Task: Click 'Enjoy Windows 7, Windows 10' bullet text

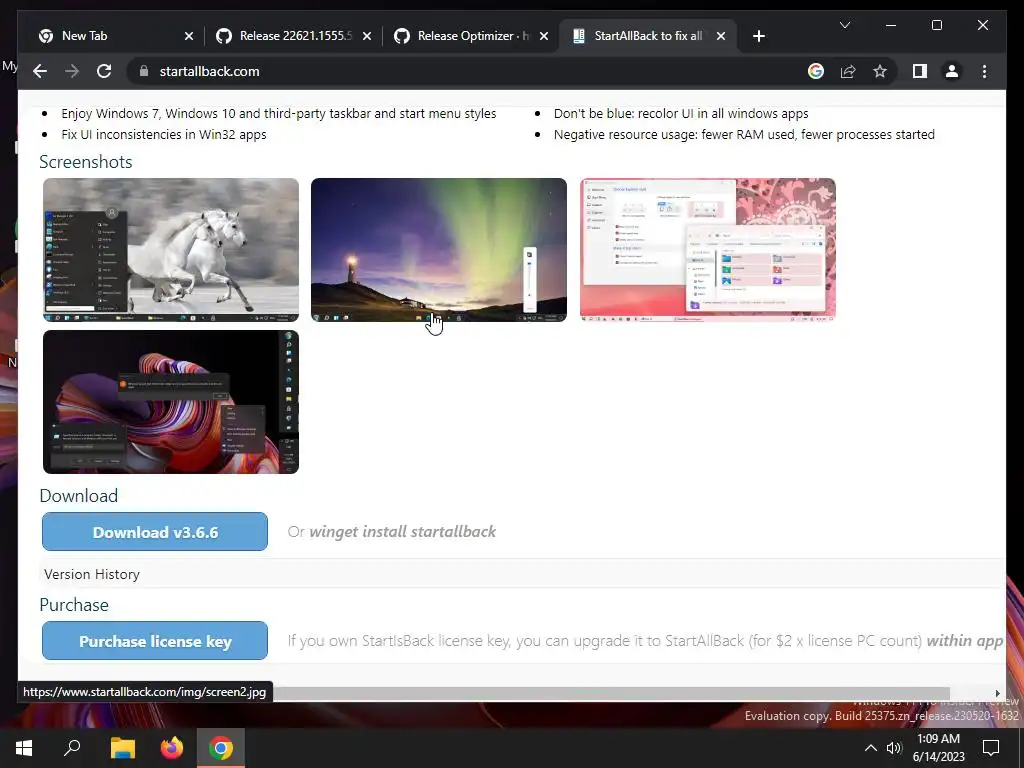Action: [x=279, y=114]
